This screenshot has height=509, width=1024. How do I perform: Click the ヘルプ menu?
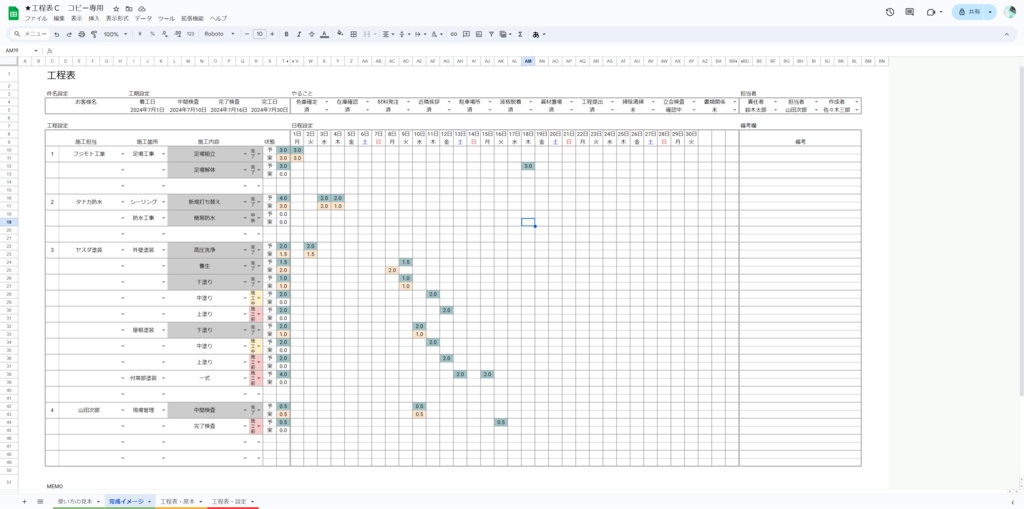pyautogui.click(x=218, y=19)
